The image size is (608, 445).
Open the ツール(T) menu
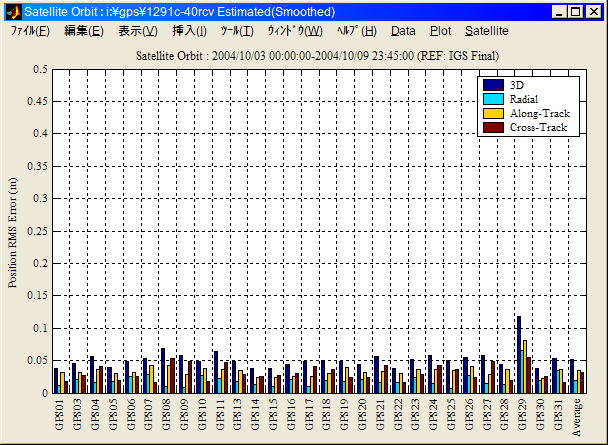coord(237,31)
